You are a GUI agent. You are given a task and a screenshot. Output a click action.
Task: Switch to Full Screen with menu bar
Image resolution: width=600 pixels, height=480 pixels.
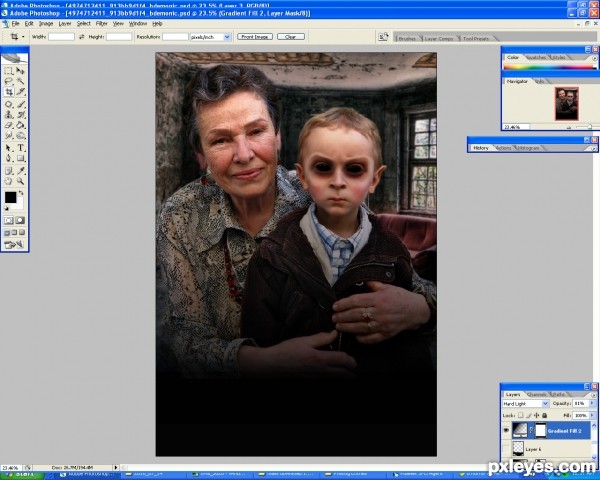pos(14,232)
